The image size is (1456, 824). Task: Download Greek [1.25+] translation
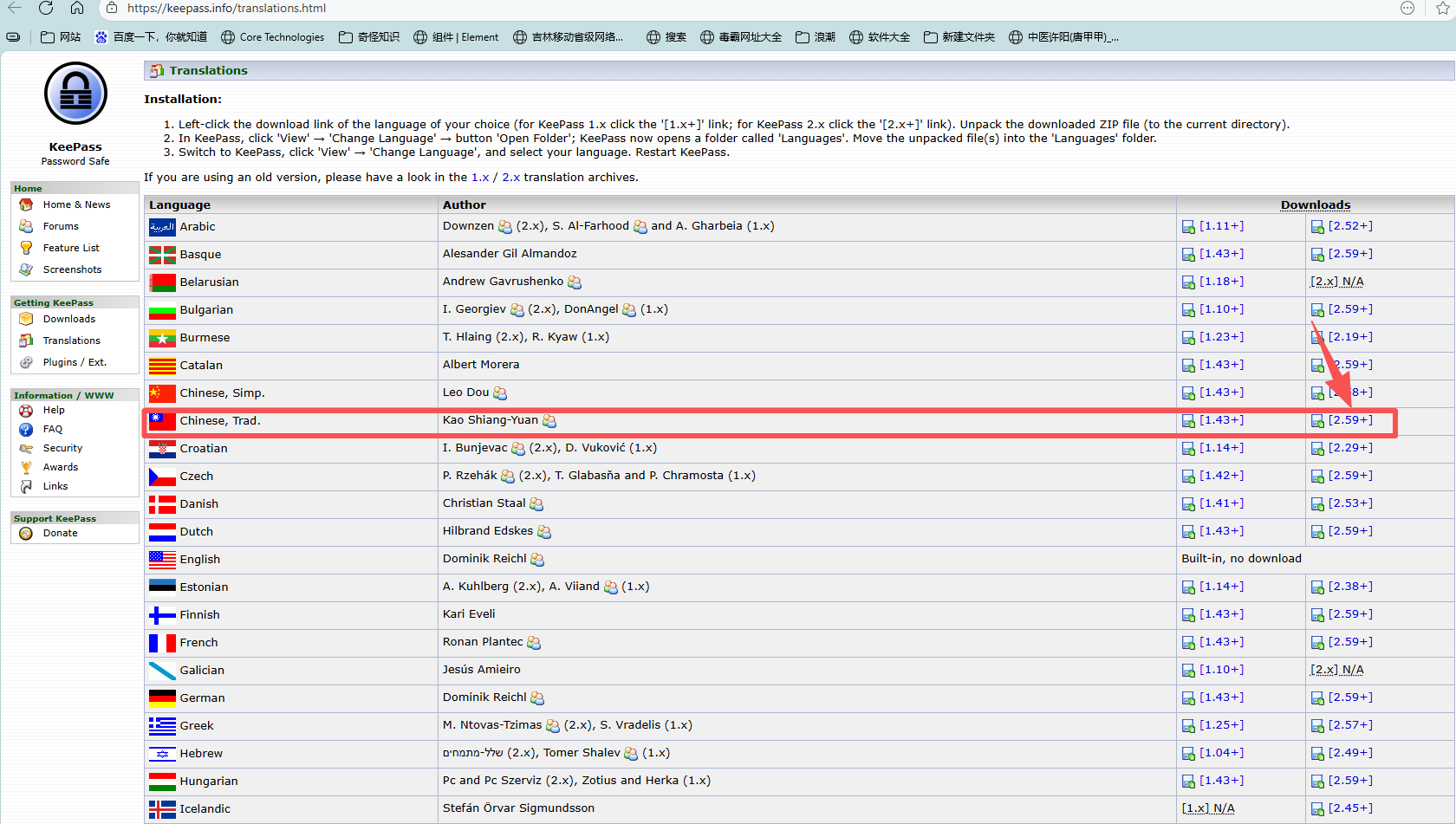(x=1221, y=725)
